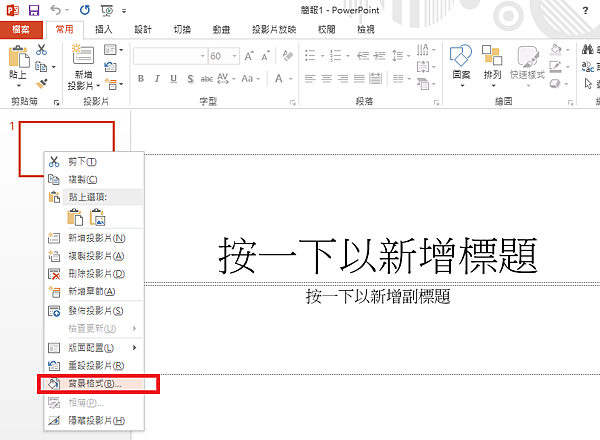This screenshot has height=440, width=600.
Task: Click the Justify paragraph icon
Action: tap(359, 79)
